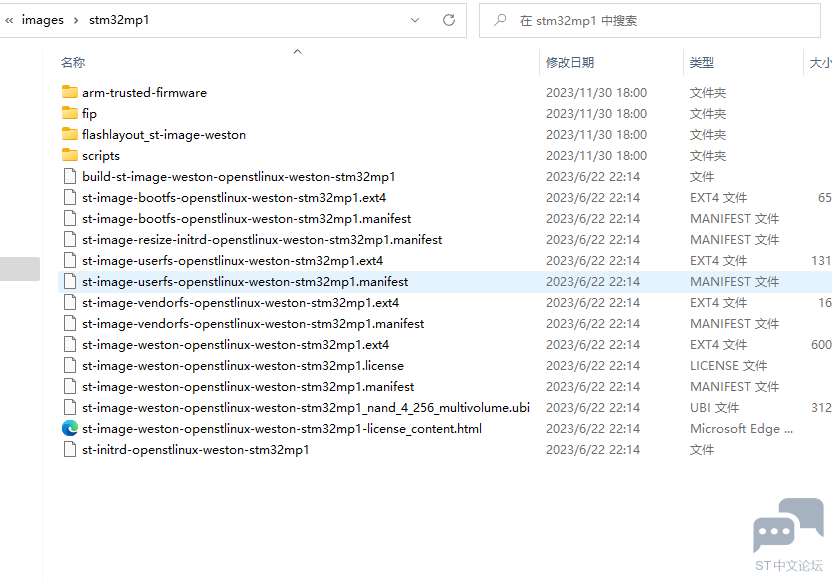Image resolution: width=832 pixels, height=581 pixels.
Task: Click the arm-trusted-firmware folder icon
Action: click(70, 92)
